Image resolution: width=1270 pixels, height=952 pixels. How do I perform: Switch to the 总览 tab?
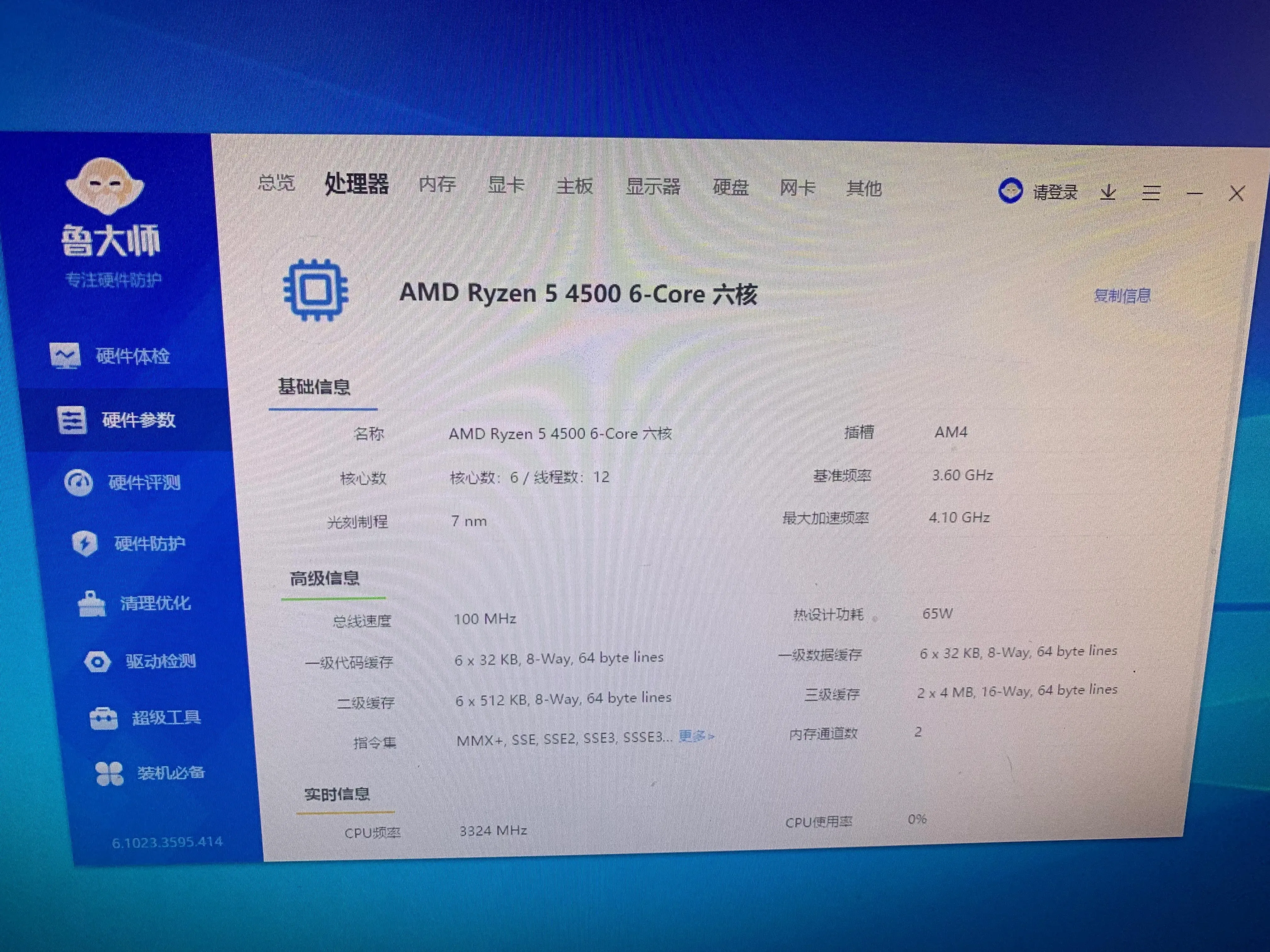pyautogui.click(x=276, y=183)
